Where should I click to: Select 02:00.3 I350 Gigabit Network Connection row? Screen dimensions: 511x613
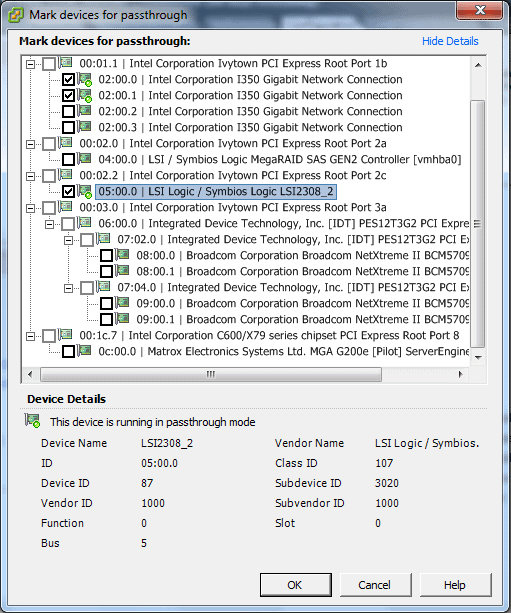[250, 127]
